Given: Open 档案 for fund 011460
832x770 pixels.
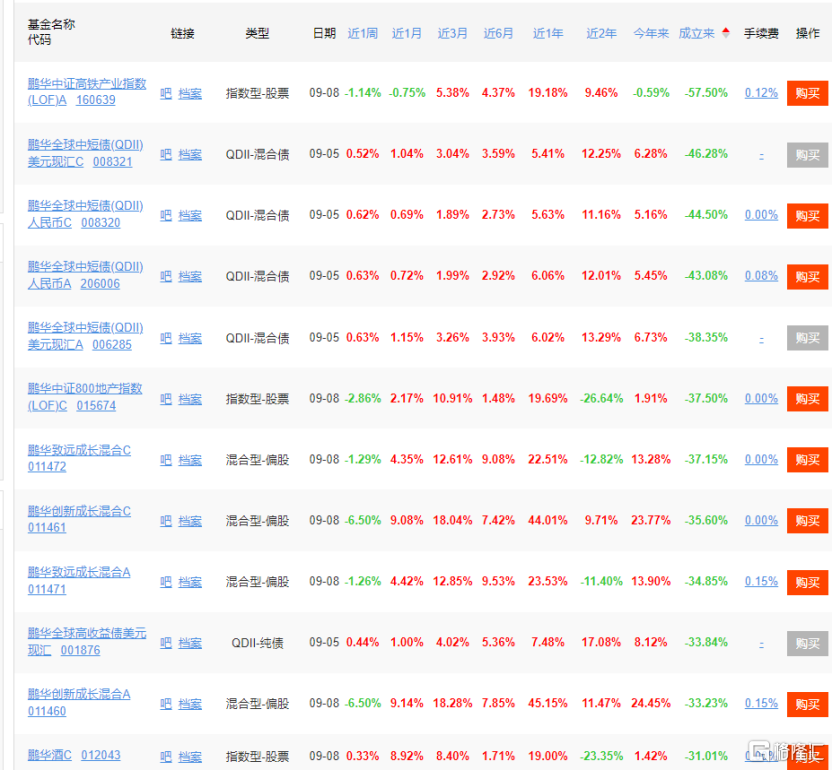Looking at the screenshot, I should pos(190,704).
